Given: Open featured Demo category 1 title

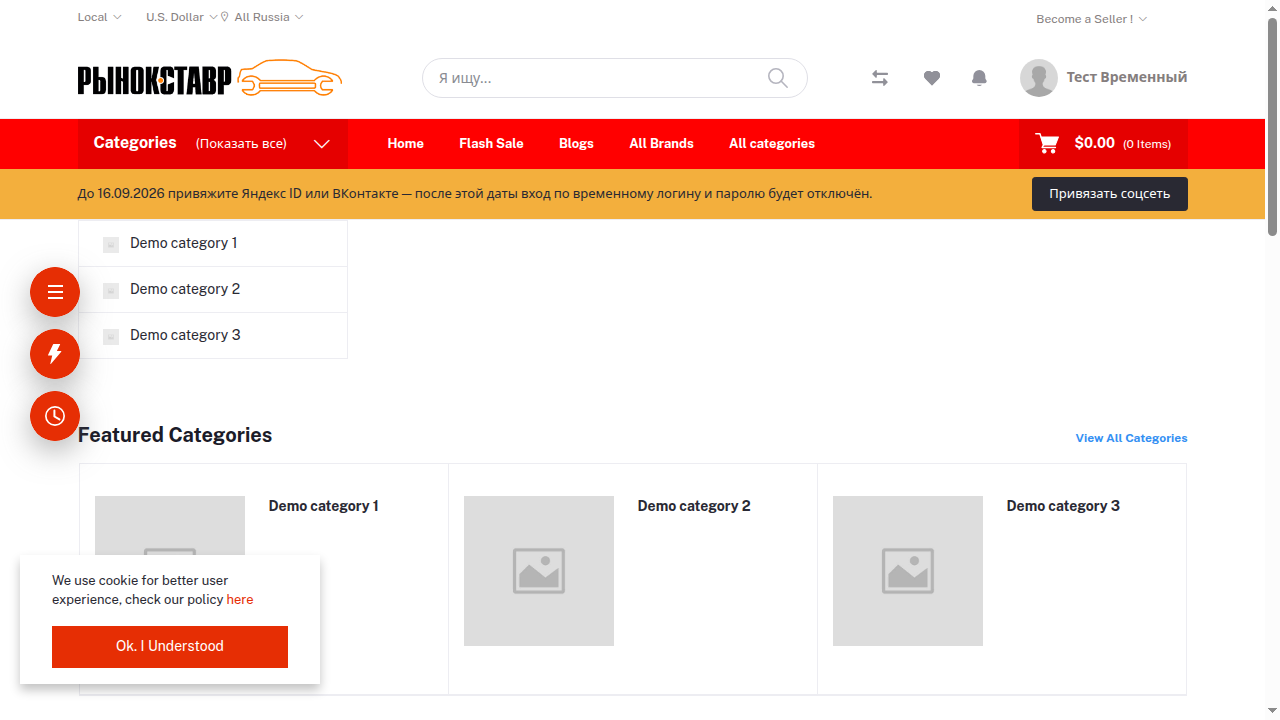Looking at the screenshot, I should click(323, 506).
